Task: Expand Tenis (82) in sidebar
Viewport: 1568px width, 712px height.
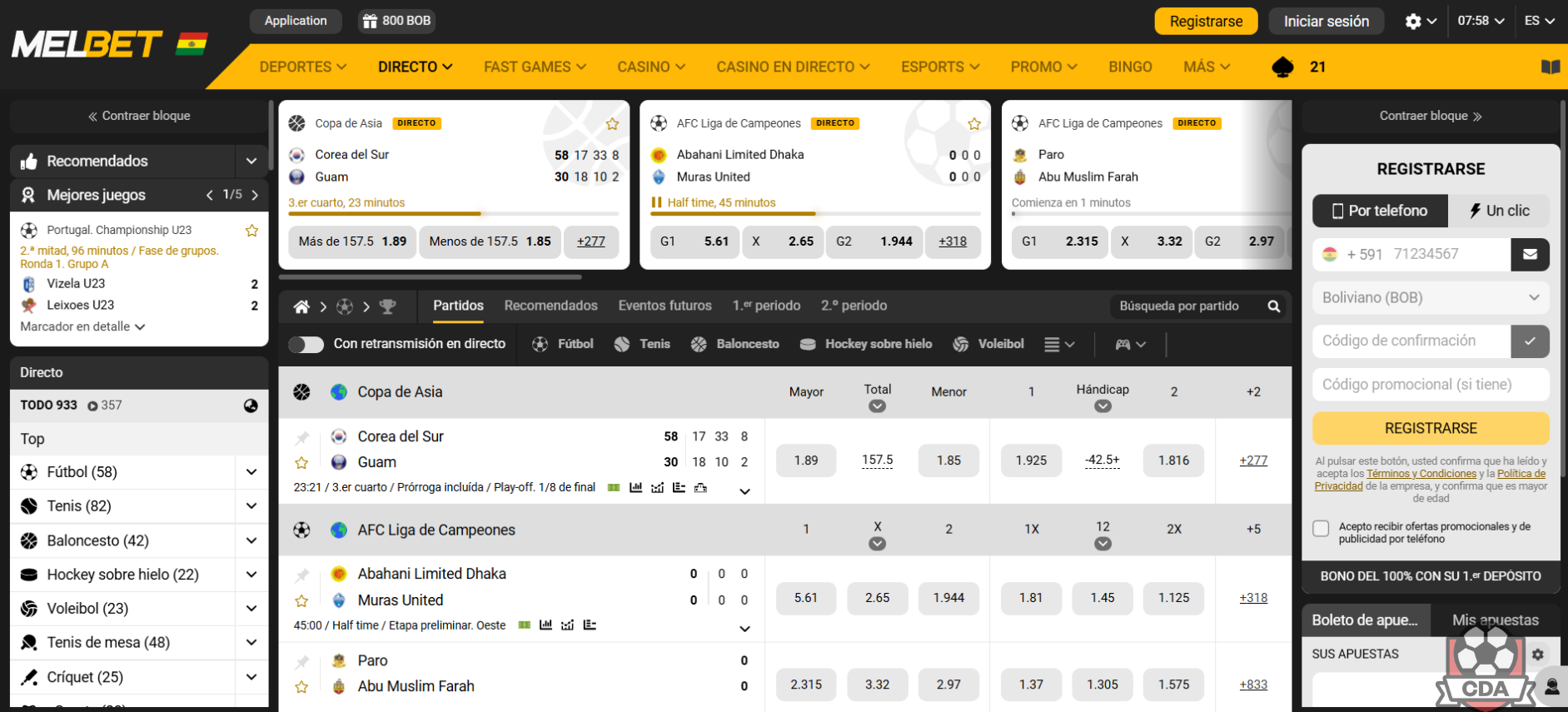Action: tap(251, 506)
